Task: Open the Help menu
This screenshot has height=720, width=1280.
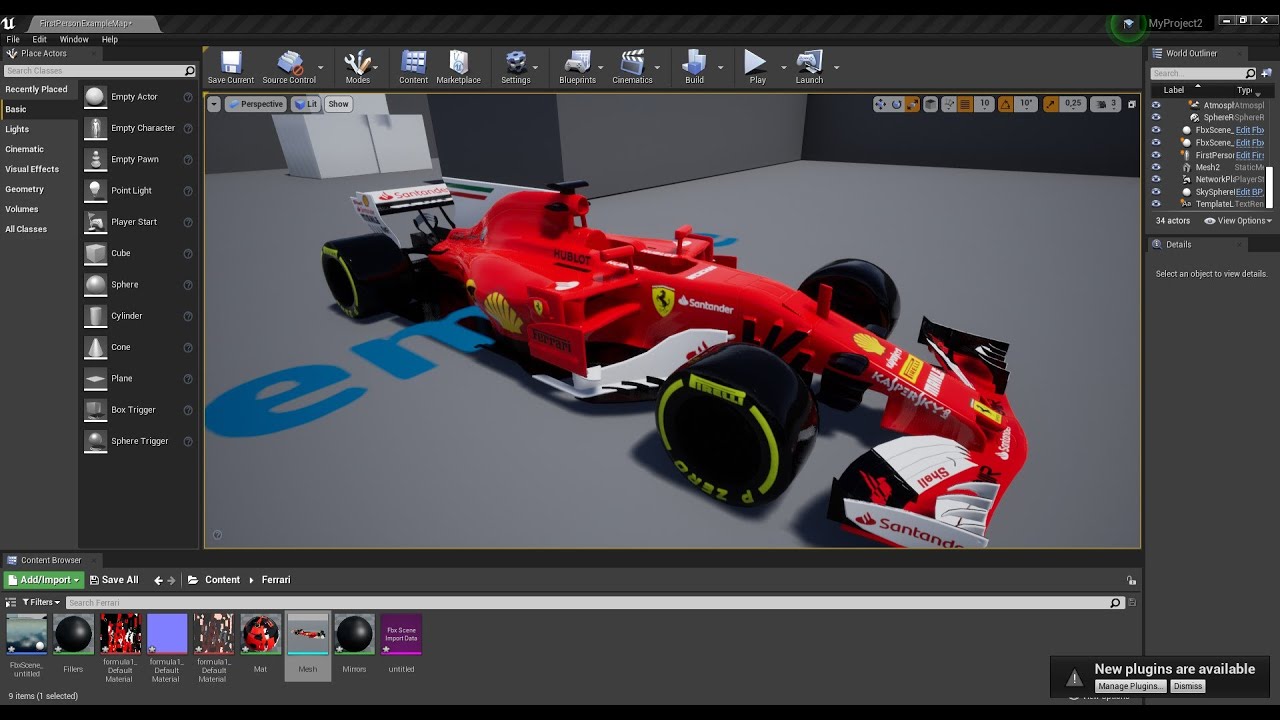Action: 110,39
